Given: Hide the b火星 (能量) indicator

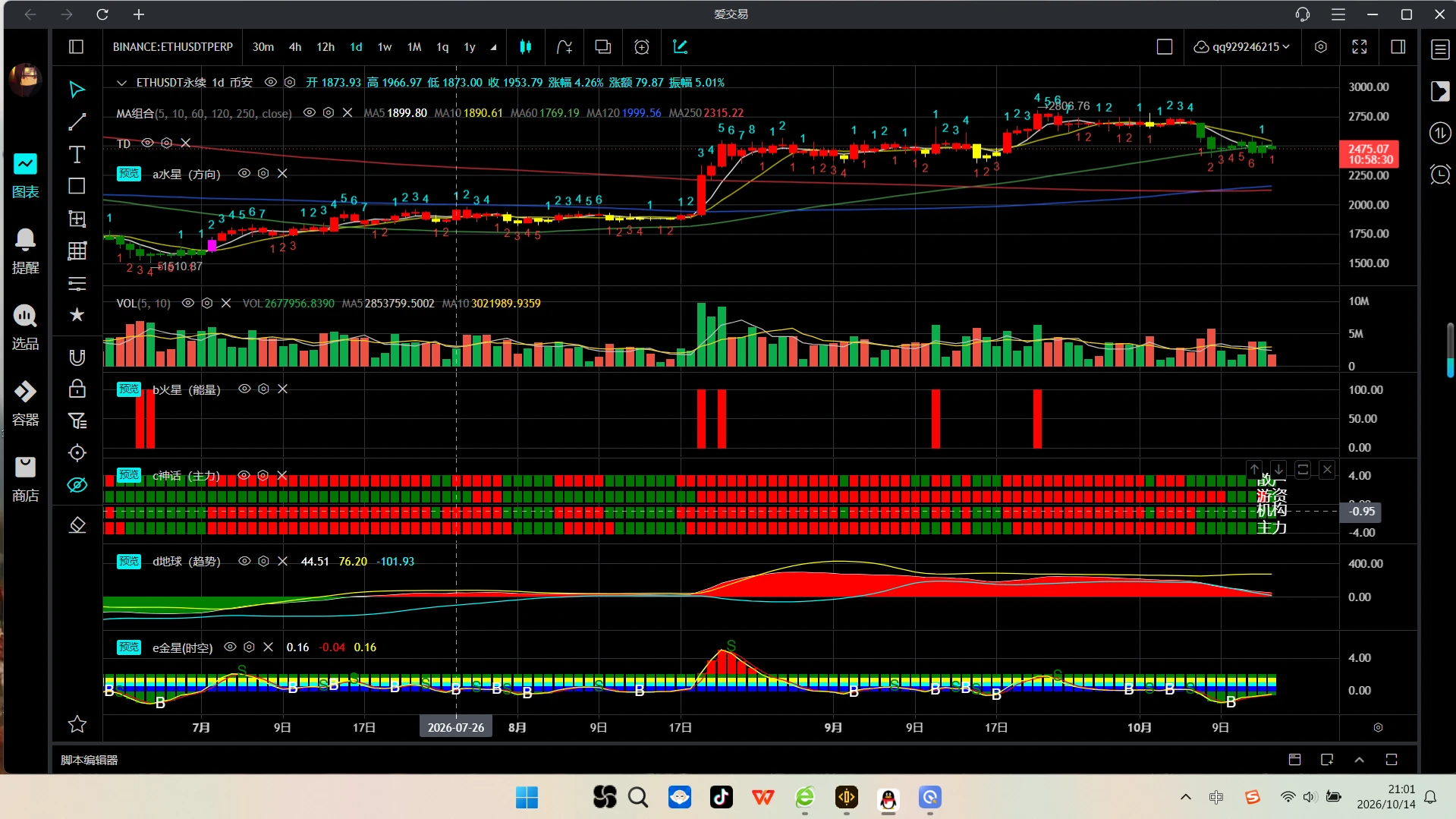Looking at the screenshot, I should tap(244, 389).
